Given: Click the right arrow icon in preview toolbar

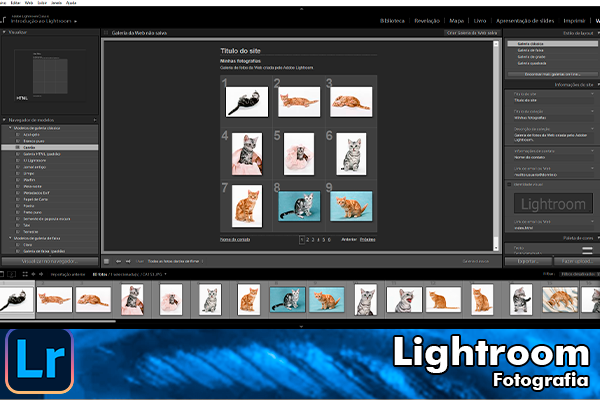Looking at the screenshot, I should (128, 261).
